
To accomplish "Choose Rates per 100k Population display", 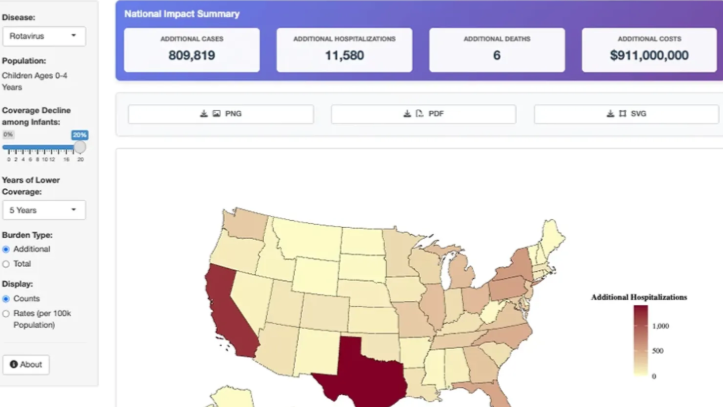I will [x=6, y=313].
